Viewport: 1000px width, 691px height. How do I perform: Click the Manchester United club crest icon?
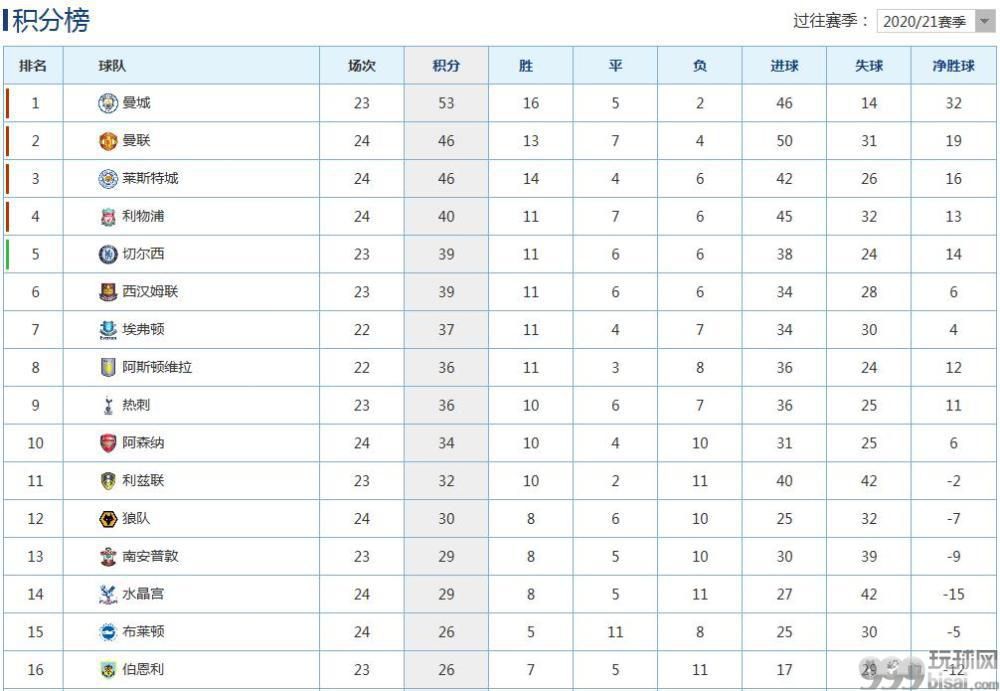(108, 141)
